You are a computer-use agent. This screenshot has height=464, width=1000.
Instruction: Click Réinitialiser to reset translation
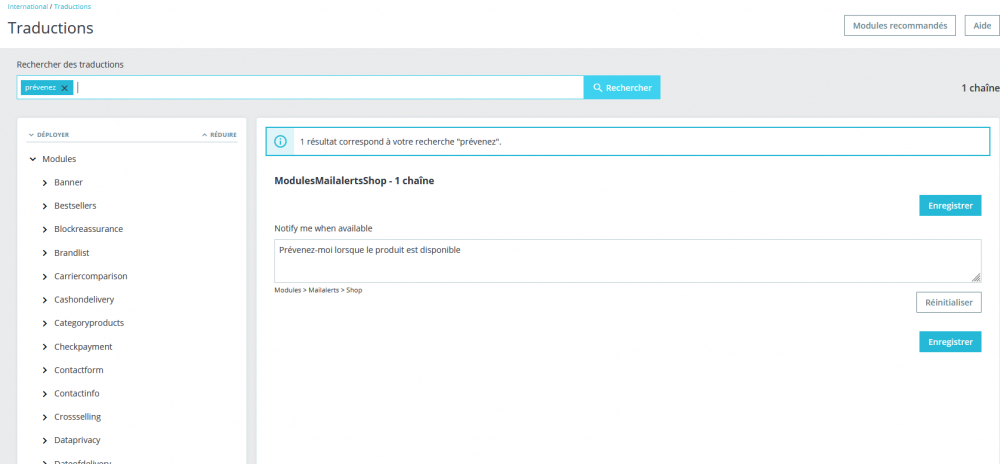click(948, 302)
